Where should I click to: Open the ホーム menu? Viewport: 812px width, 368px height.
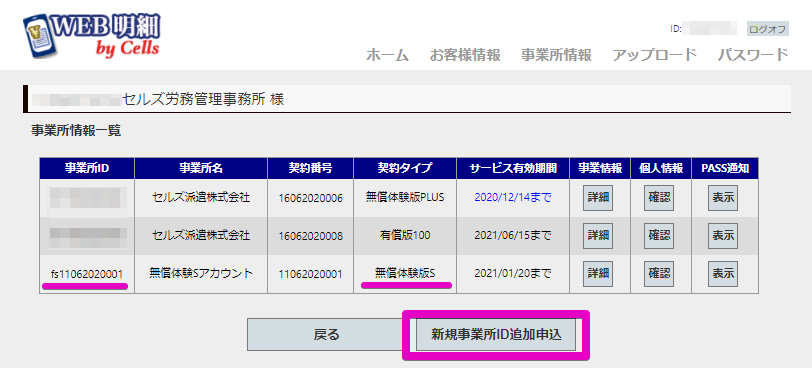tap(387, 55)
